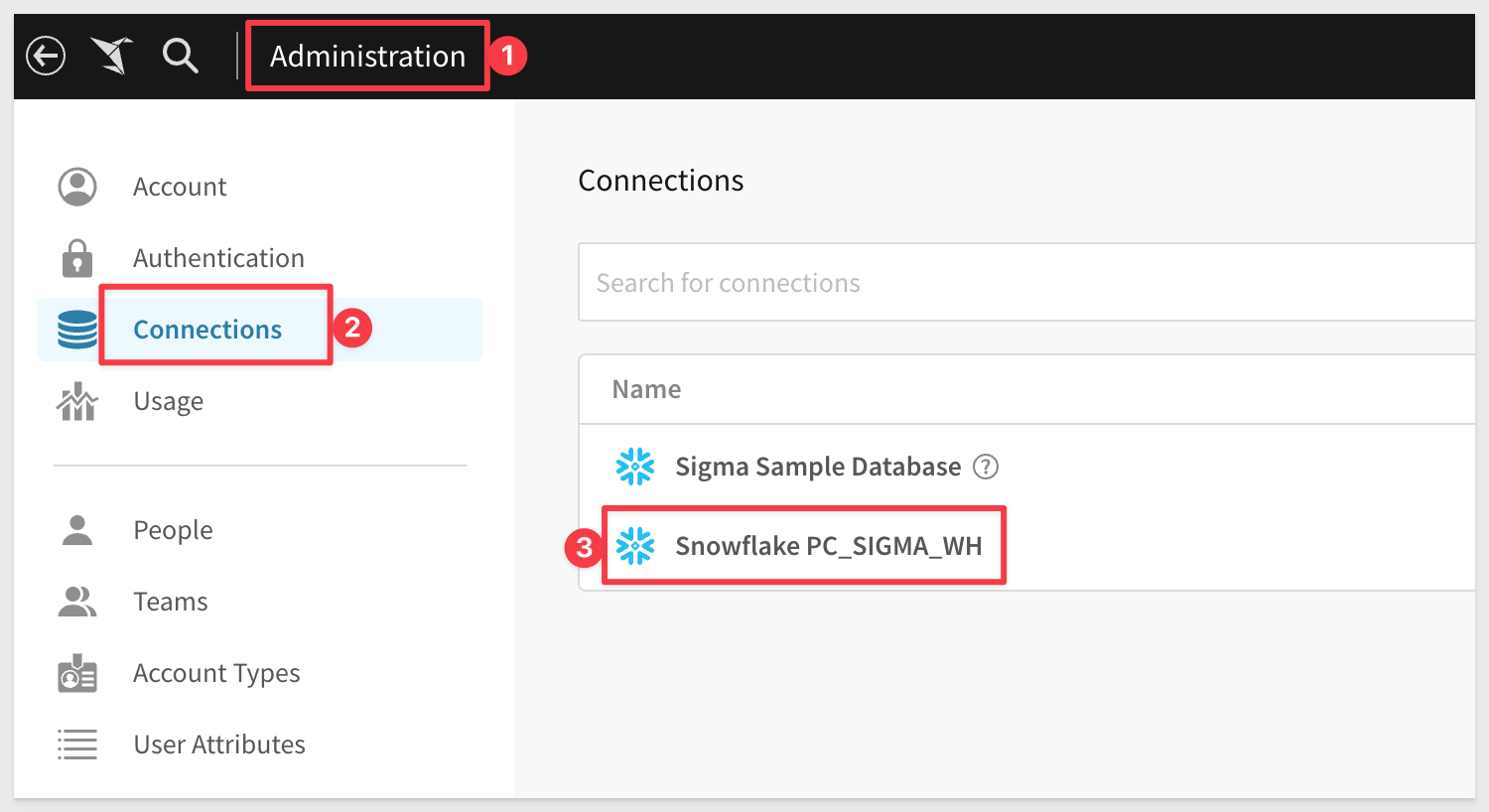The image size is (1489, 812).
Task: Open the Account Types page
Action: point(216,673)
